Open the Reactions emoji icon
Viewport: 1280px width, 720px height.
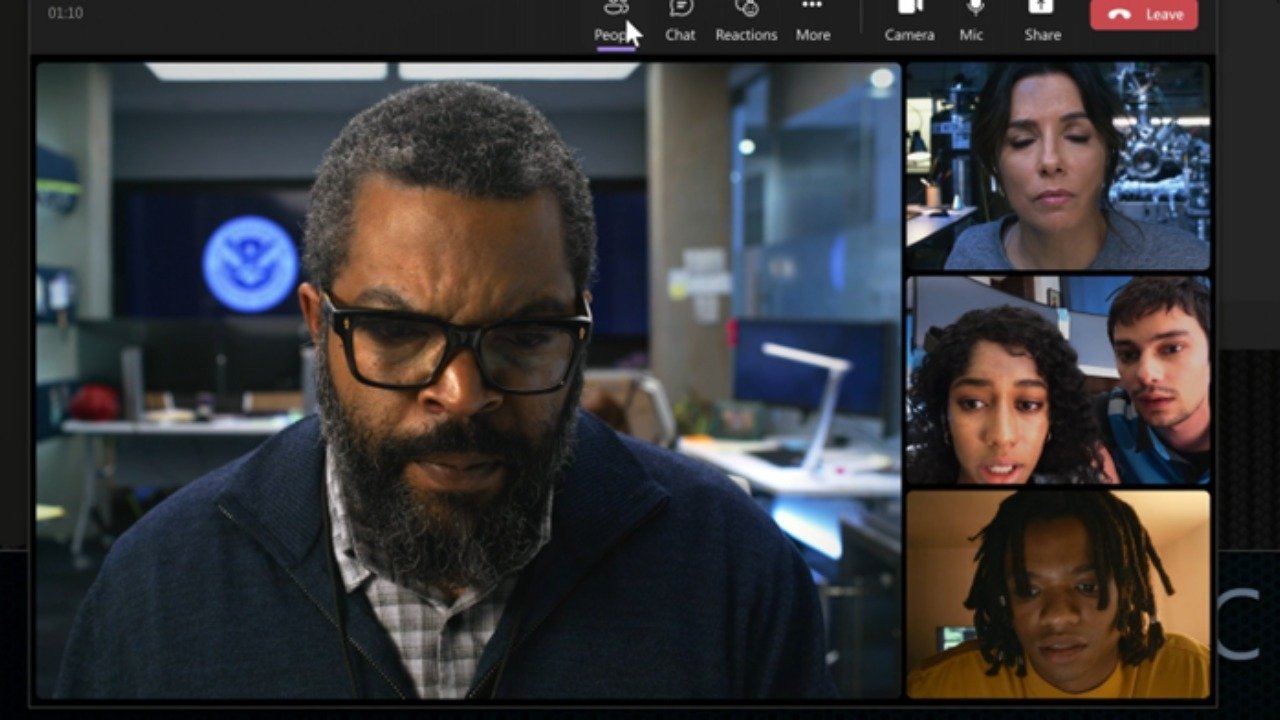coord(746,8)
